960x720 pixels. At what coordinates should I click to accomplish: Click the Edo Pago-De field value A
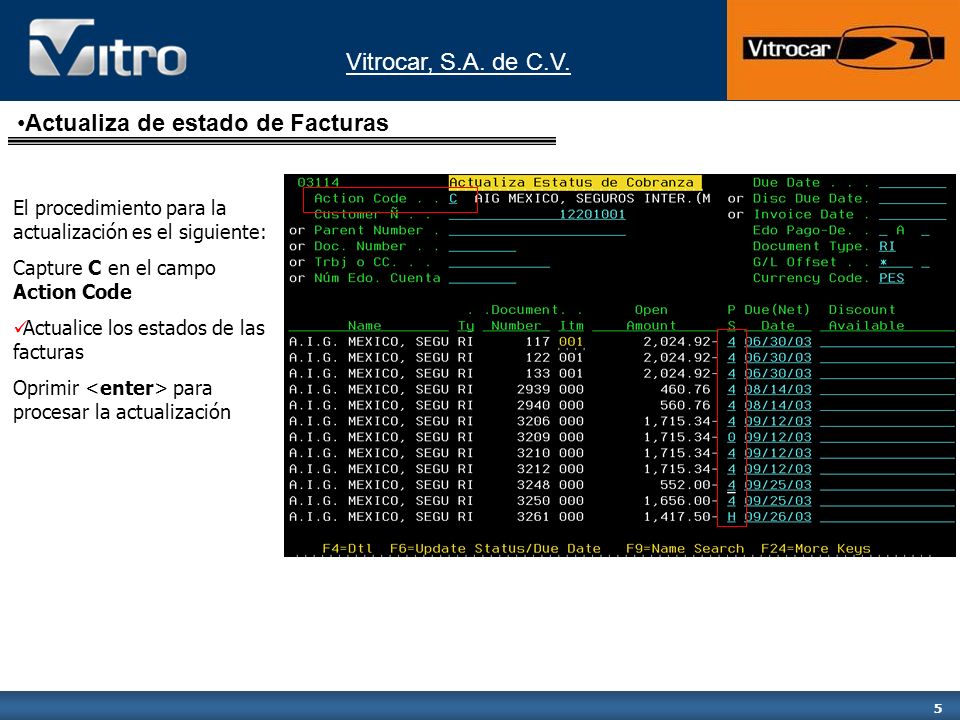click(900, 231)
